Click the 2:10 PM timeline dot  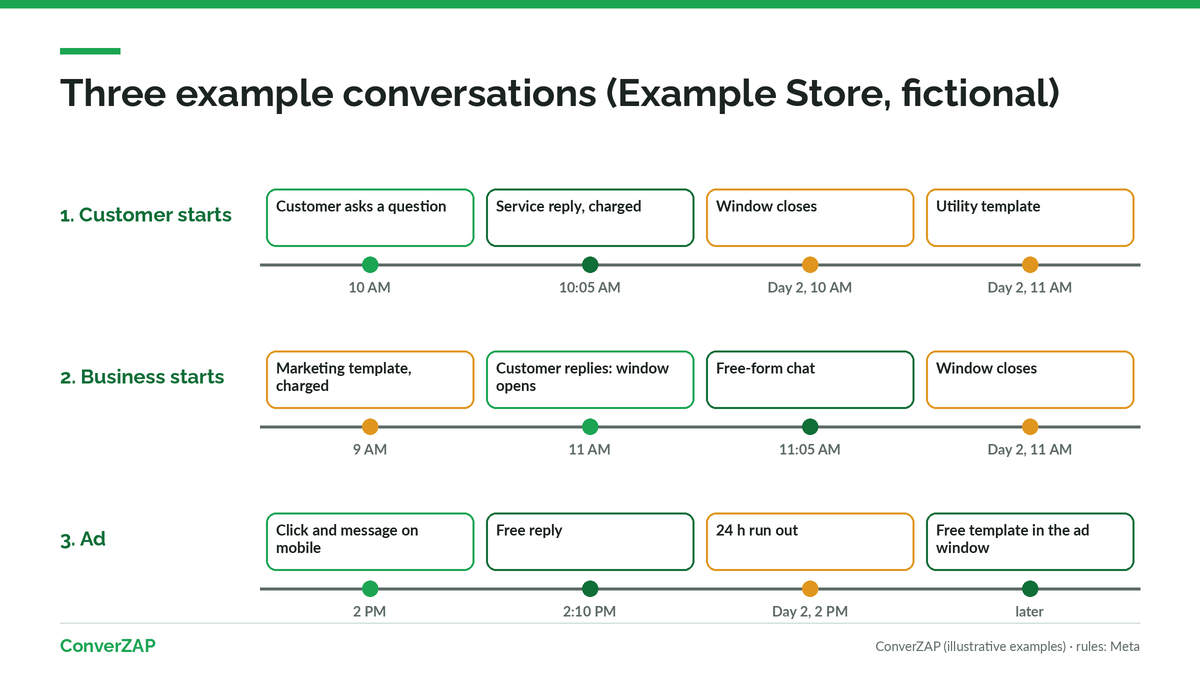590,589
